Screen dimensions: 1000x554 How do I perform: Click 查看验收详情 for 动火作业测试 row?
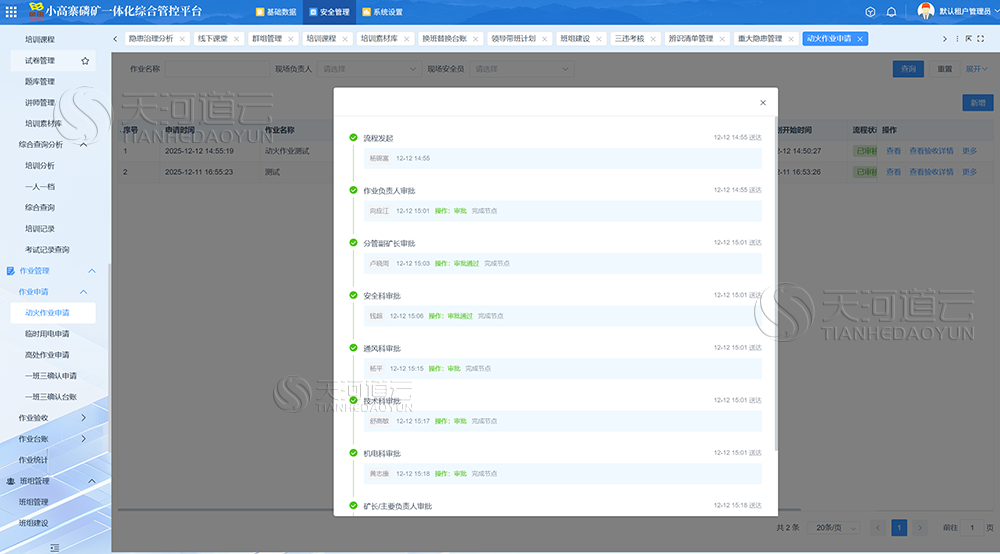[931, 151]
